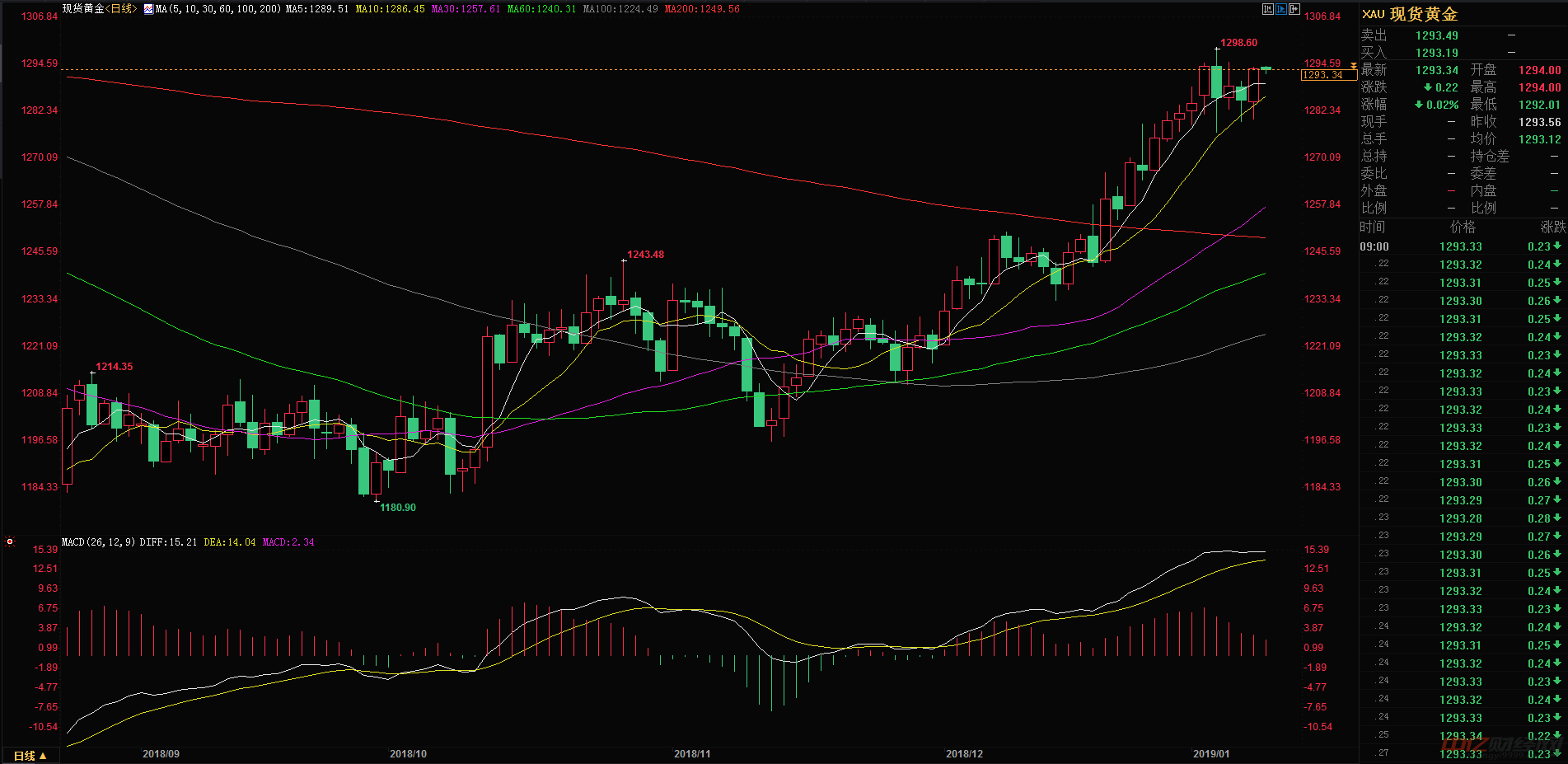Open the 日线 period selector at bottom-left
Viewport: 1568px width, 764px height.
30,756
